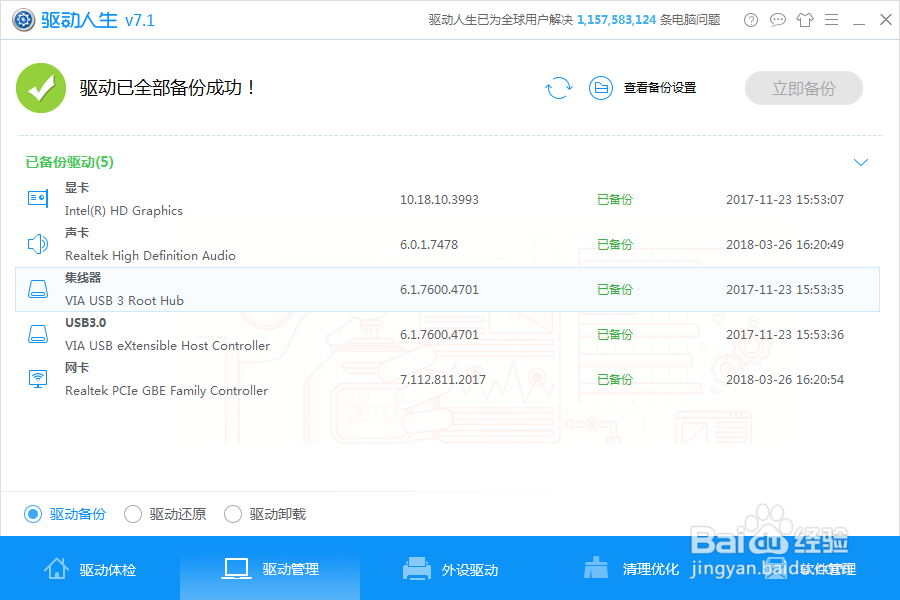
Task: Click the 网卡 network icon
Action: (x=38, y=379)
